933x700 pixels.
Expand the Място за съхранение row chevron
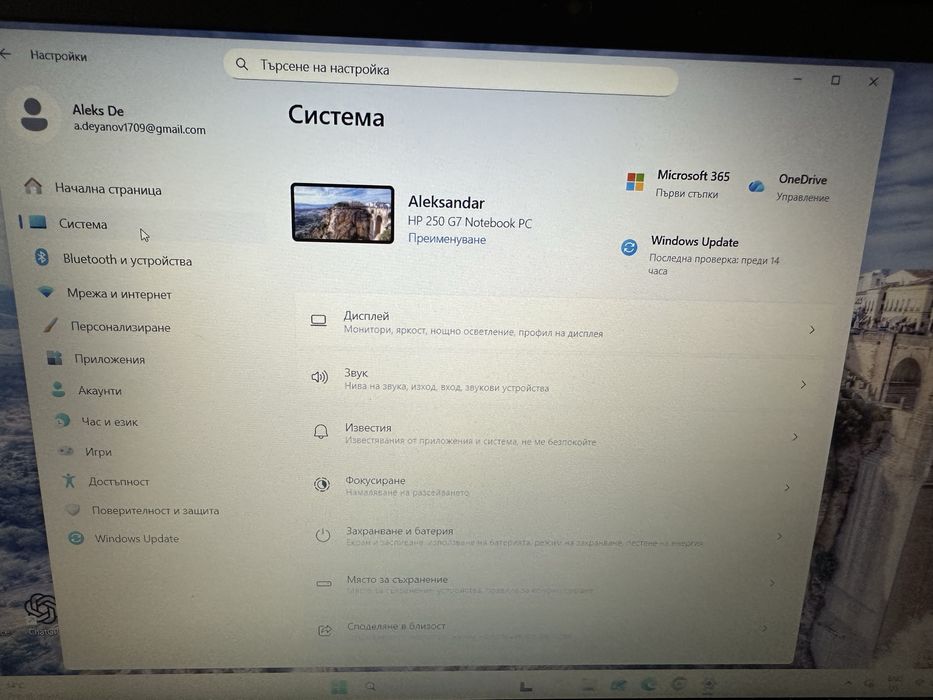pyautogui.click(x=772, y=583)
